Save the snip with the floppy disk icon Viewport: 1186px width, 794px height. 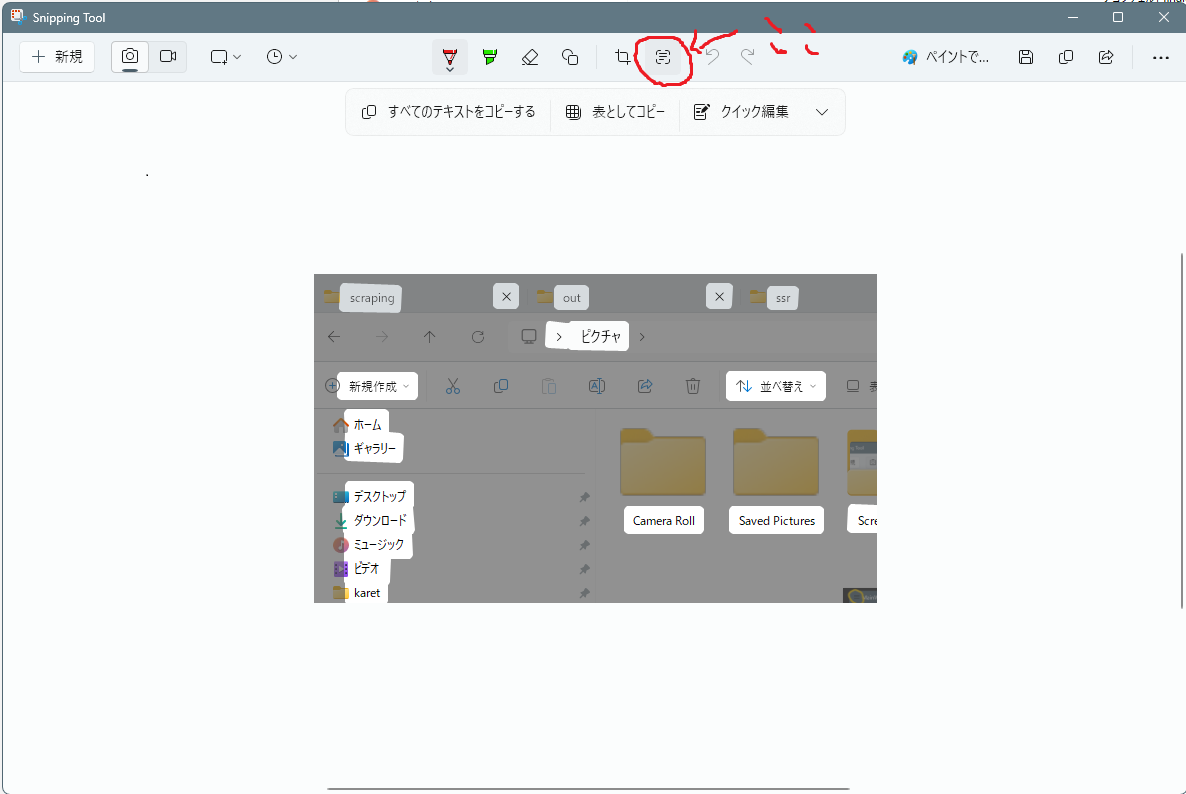point(1025,57)
